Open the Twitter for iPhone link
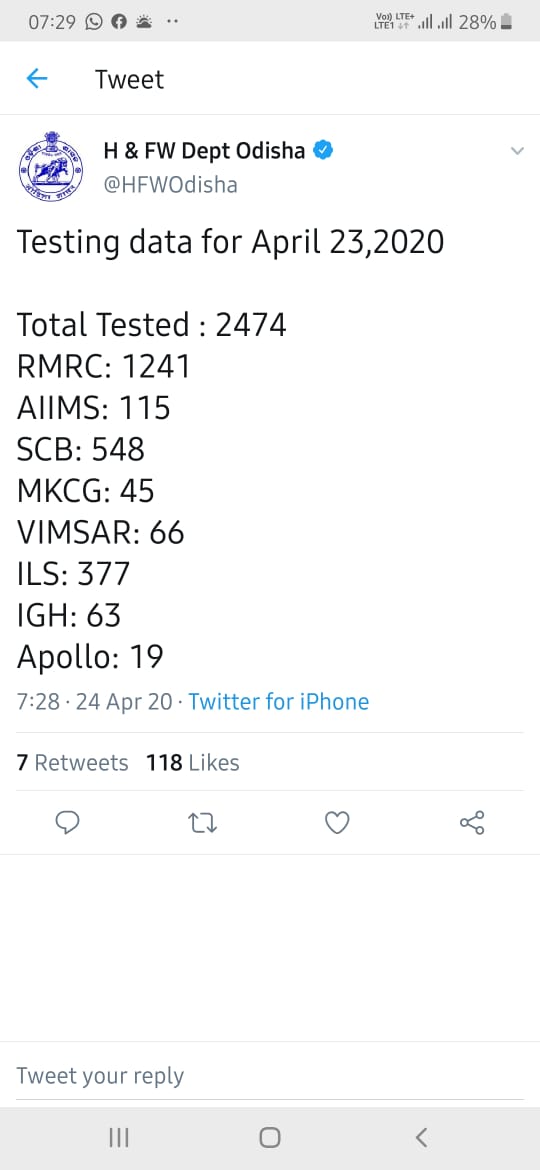Image resolution: width=540 pixels, height=1170 pixels. pos(278,701)
